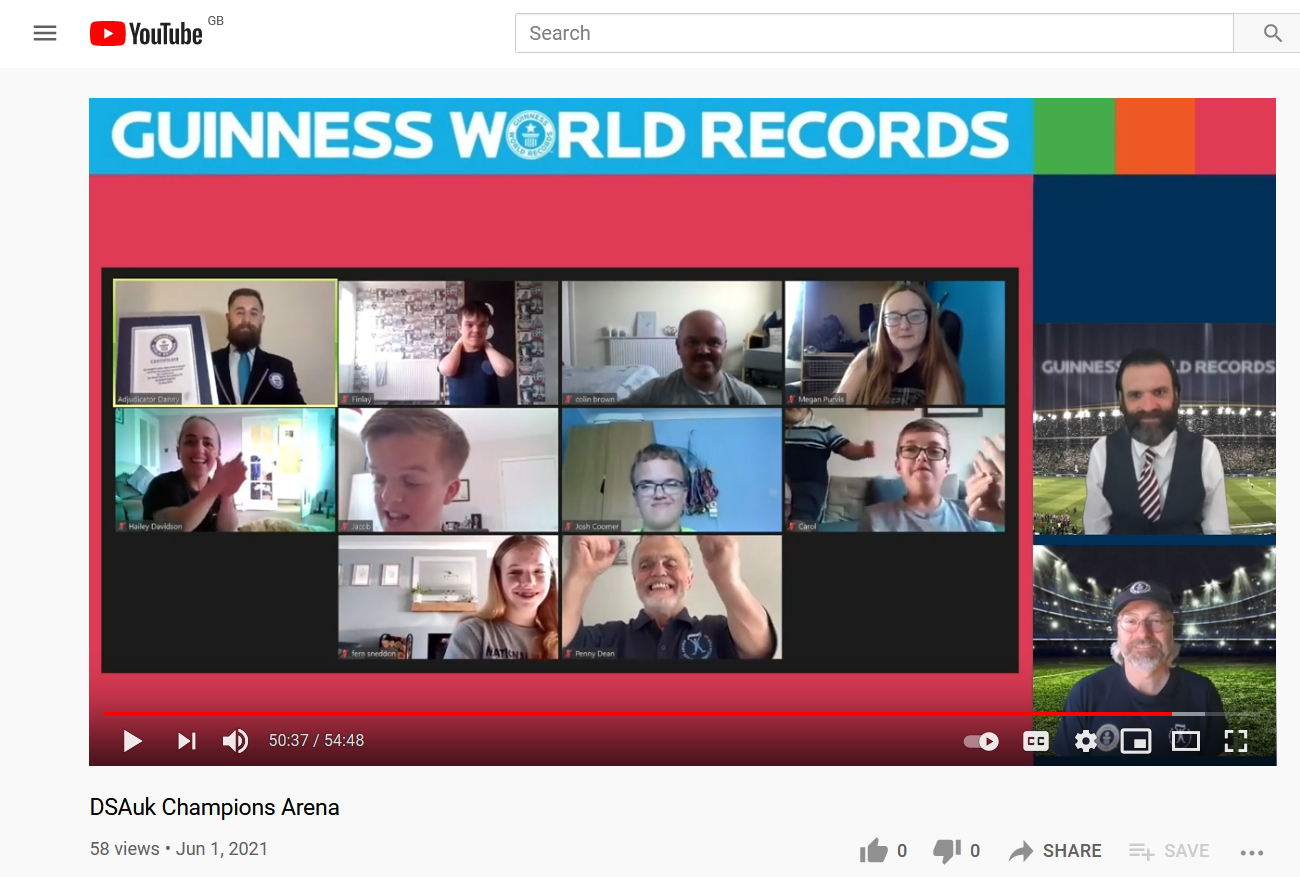
Task: Skip to the next video
Action: [x=186, y=741]
